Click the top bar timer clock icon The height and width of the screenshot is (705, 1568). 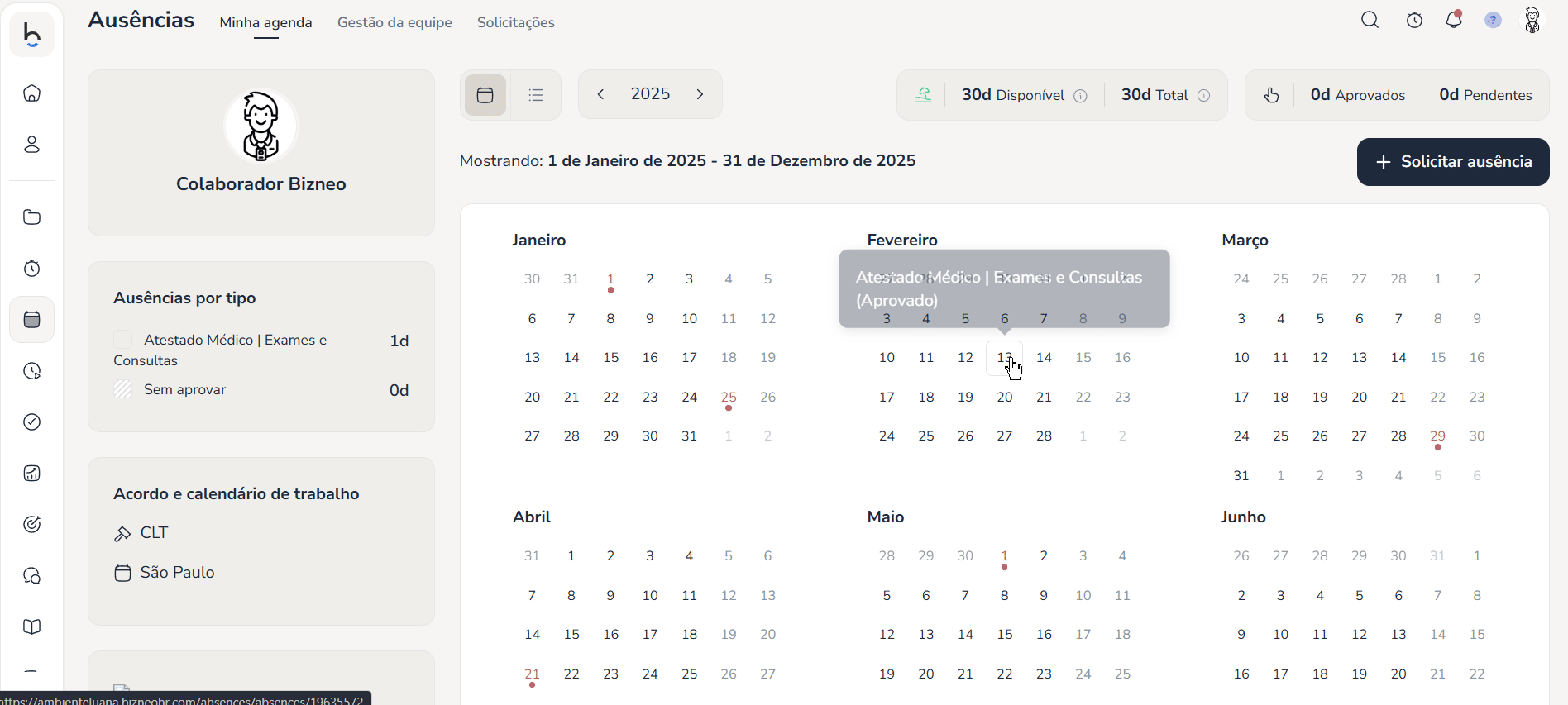pyautogui.click(x=1415, y=21)
